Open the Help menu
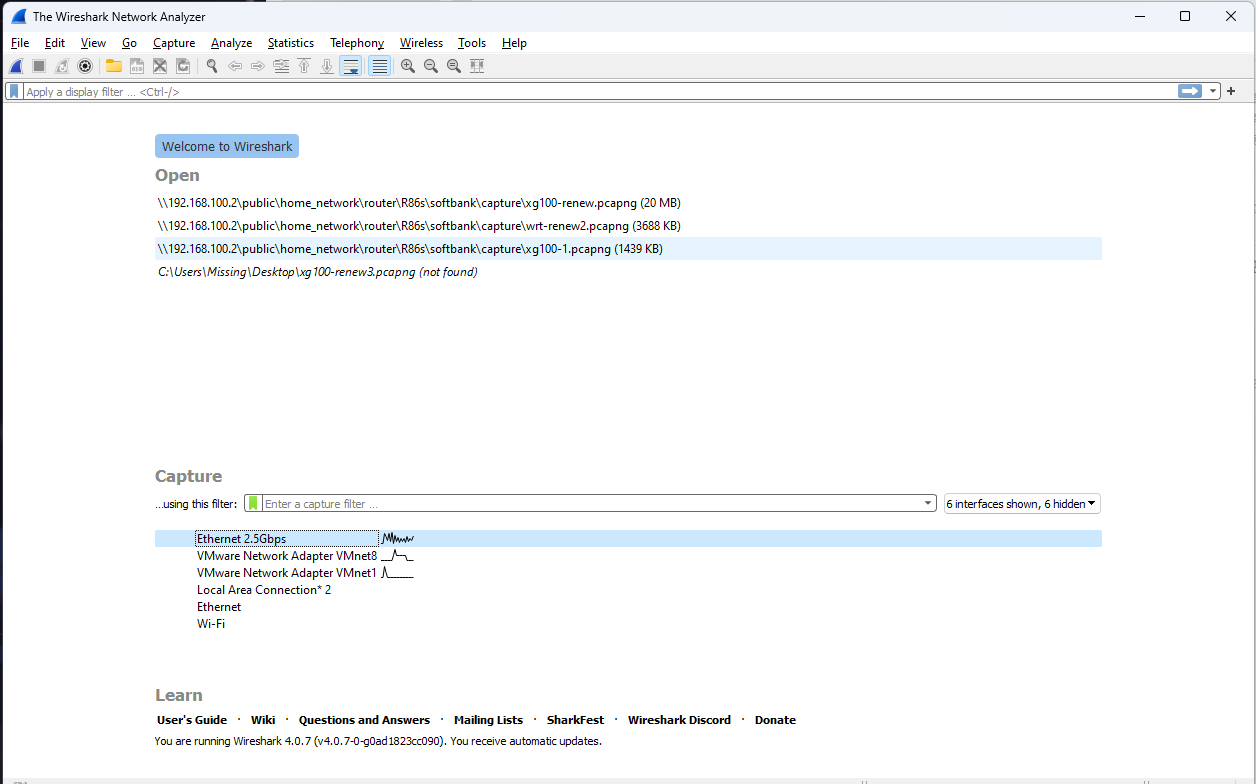Image resolution: width=1256 pixels, height=784 pixels. (x=514, y=43)
